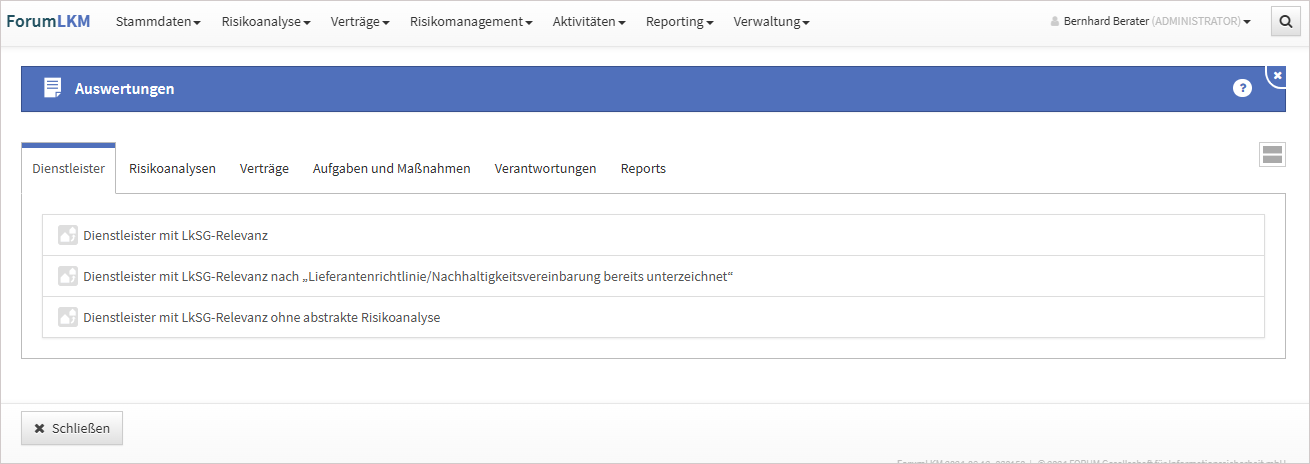Open the Reports tab

(643, 168)
